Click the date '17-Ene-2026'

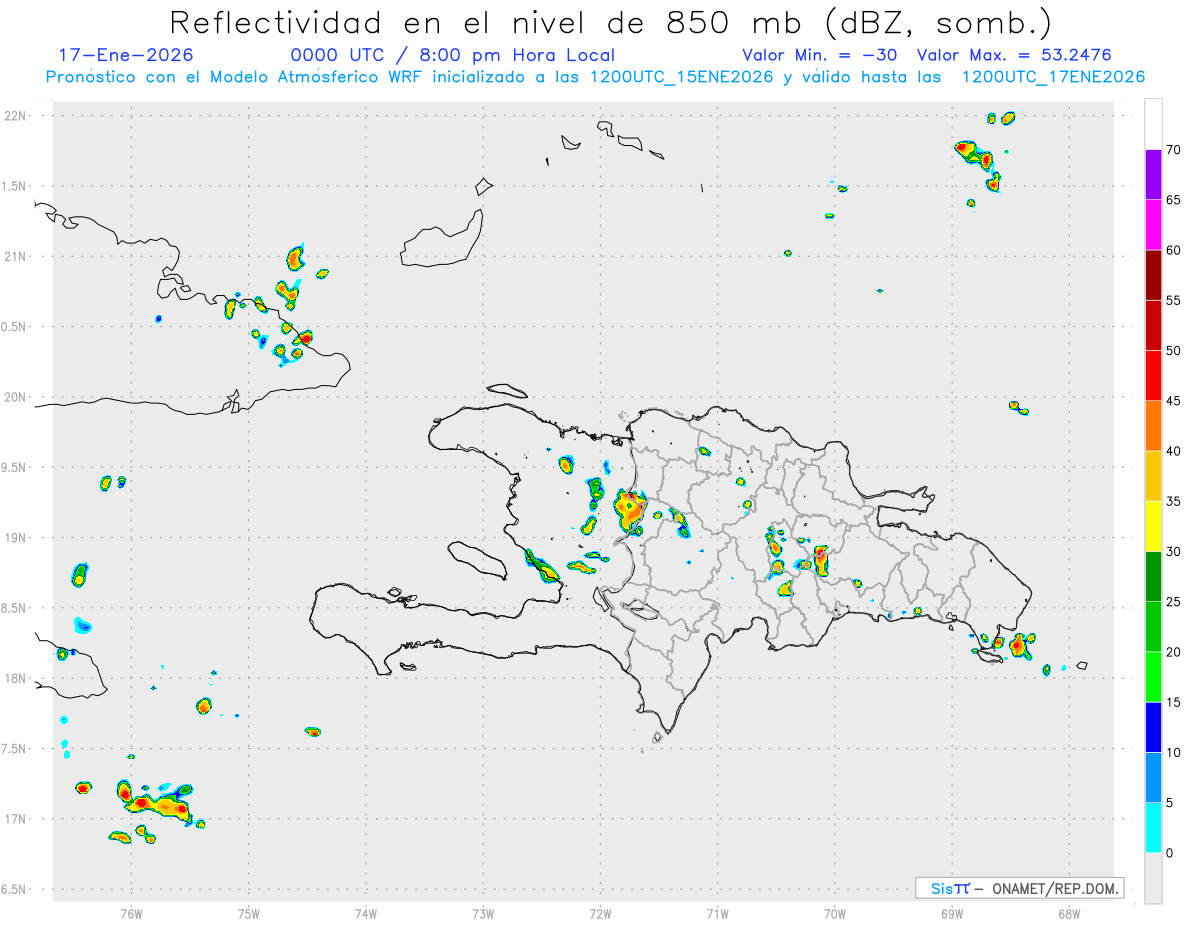pyautogui.click(x=125, y=55)
